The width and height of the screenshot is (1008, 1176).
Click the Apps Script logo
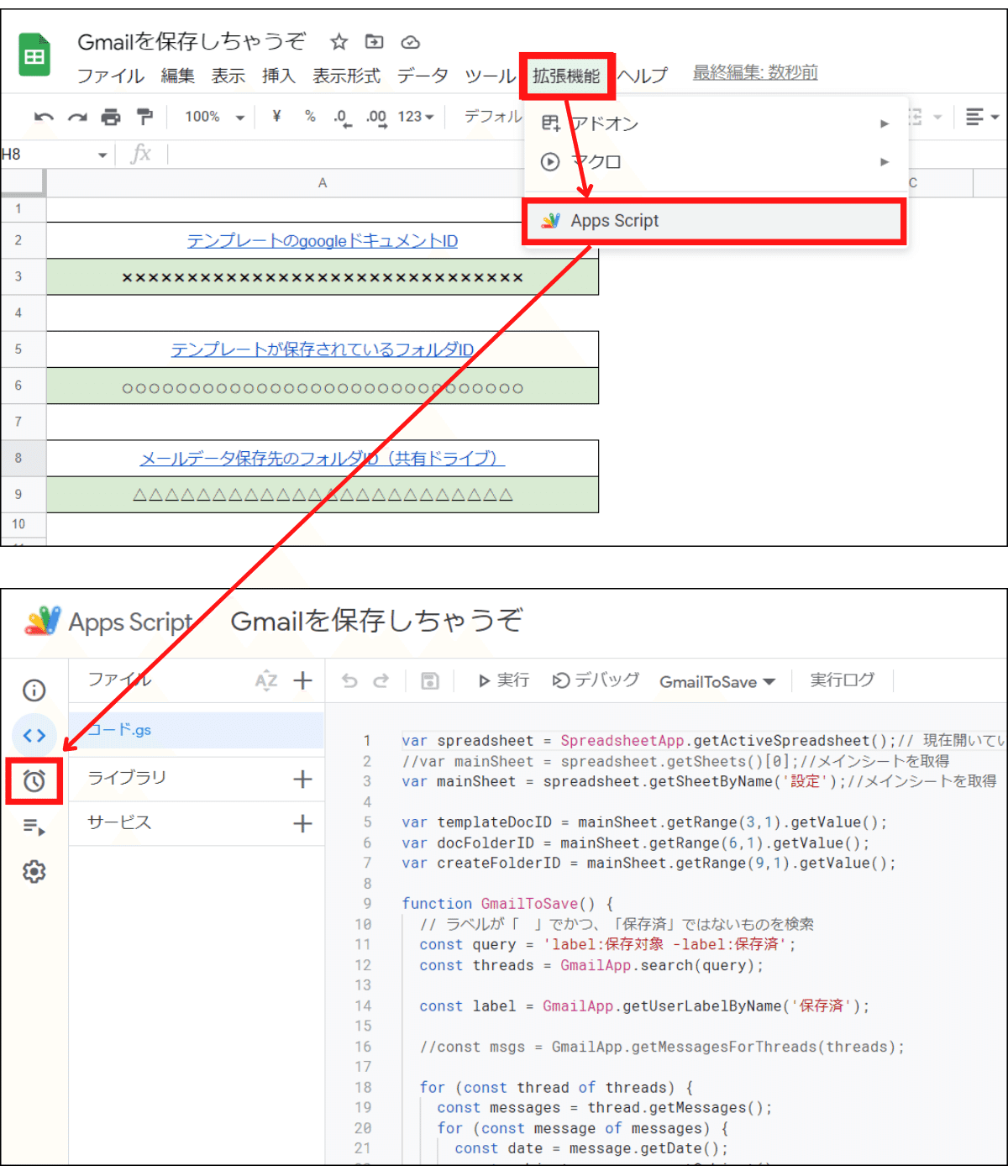(43, 621)
